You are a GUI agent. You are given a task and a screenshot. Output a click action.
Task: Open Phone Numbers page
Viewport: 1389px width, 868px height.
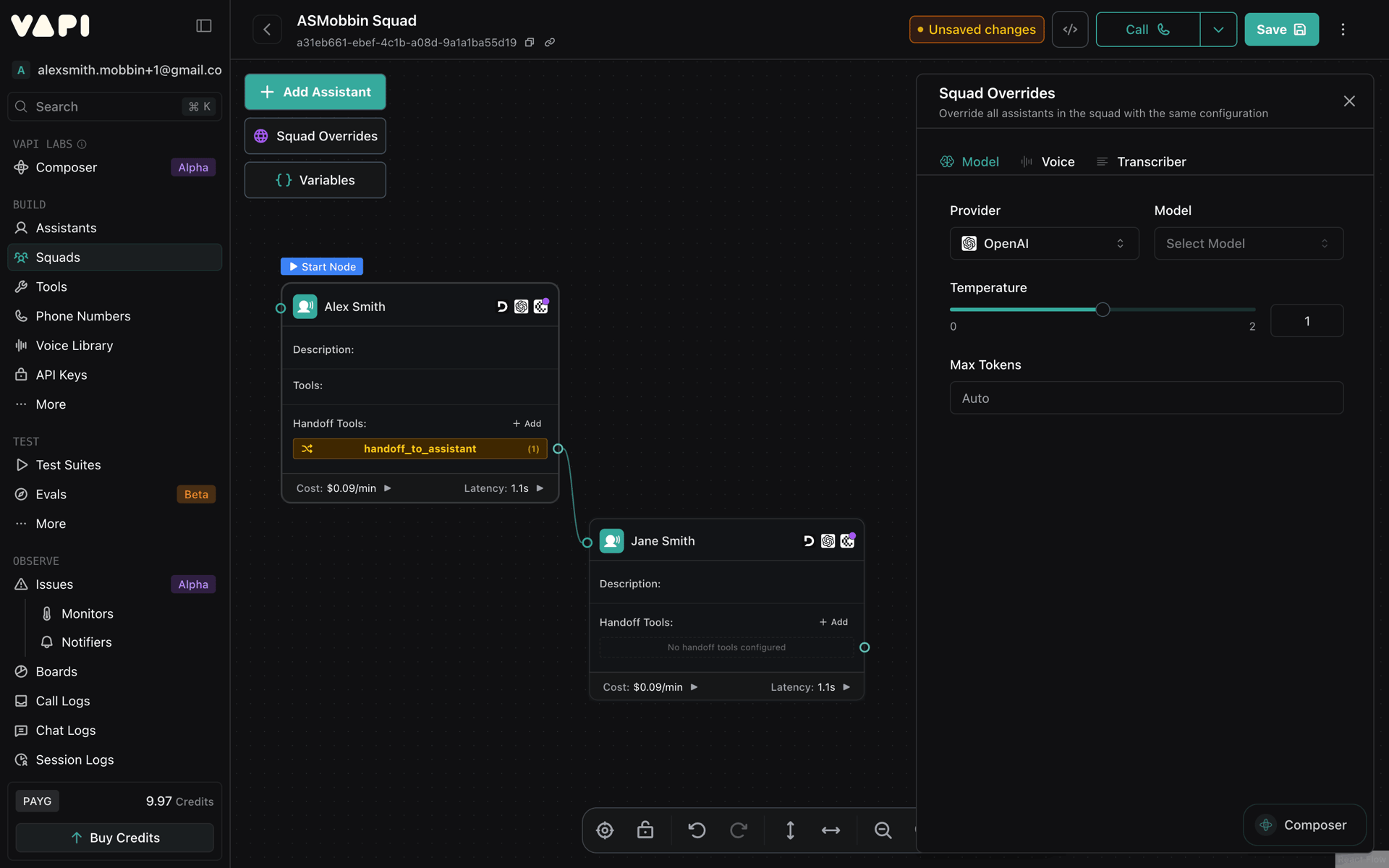pyautogui.click(x=114, y=316)
